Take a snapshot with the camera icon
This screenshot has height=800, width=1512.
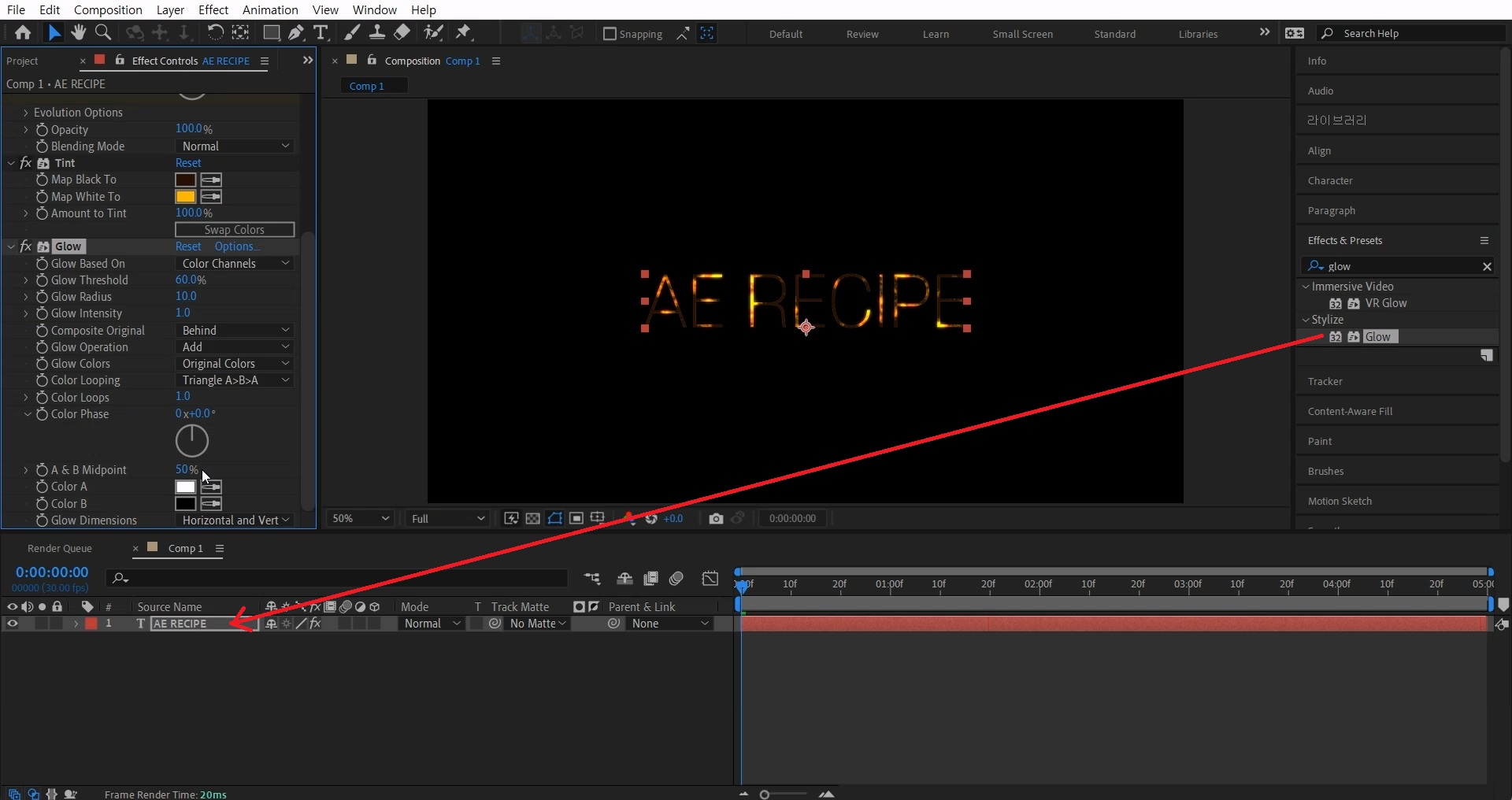(716, 518)
